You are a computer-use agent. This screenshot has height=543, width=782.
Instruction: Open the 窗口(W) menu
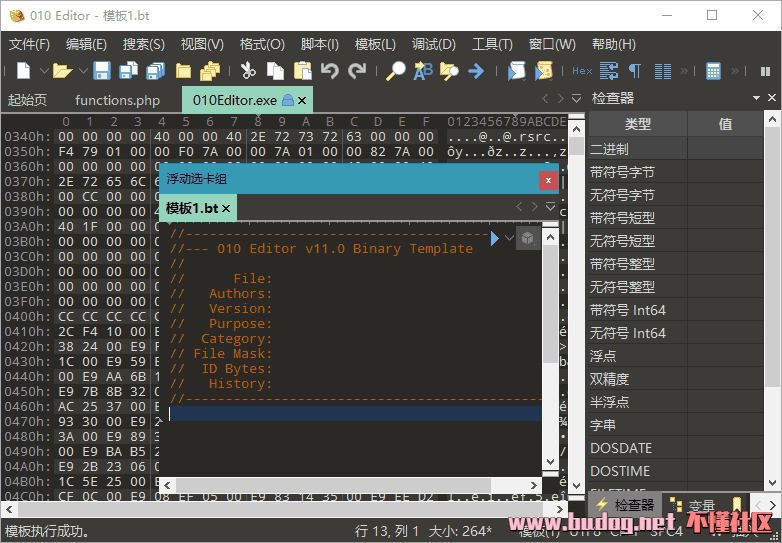552,44
